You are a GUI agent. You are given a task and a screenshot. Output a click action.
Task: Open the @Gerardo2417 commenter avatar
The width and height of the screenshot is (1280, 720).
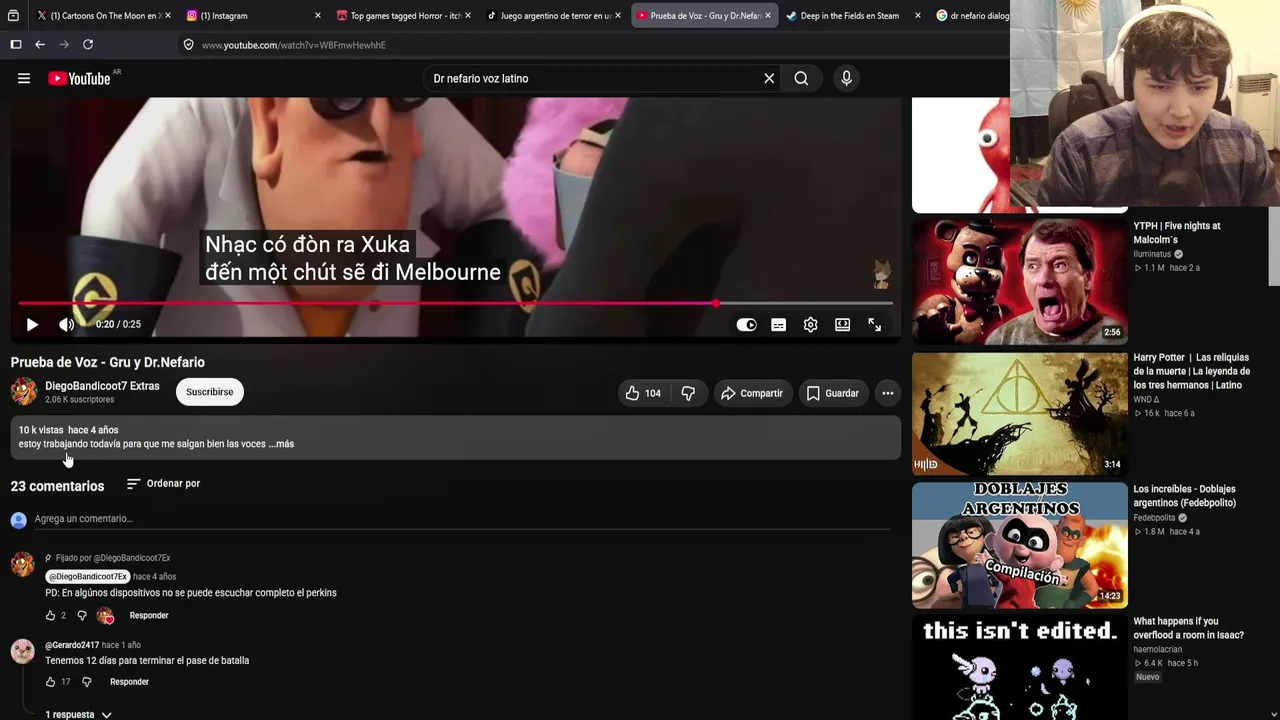pyautogui.click(x=22, y=652)
